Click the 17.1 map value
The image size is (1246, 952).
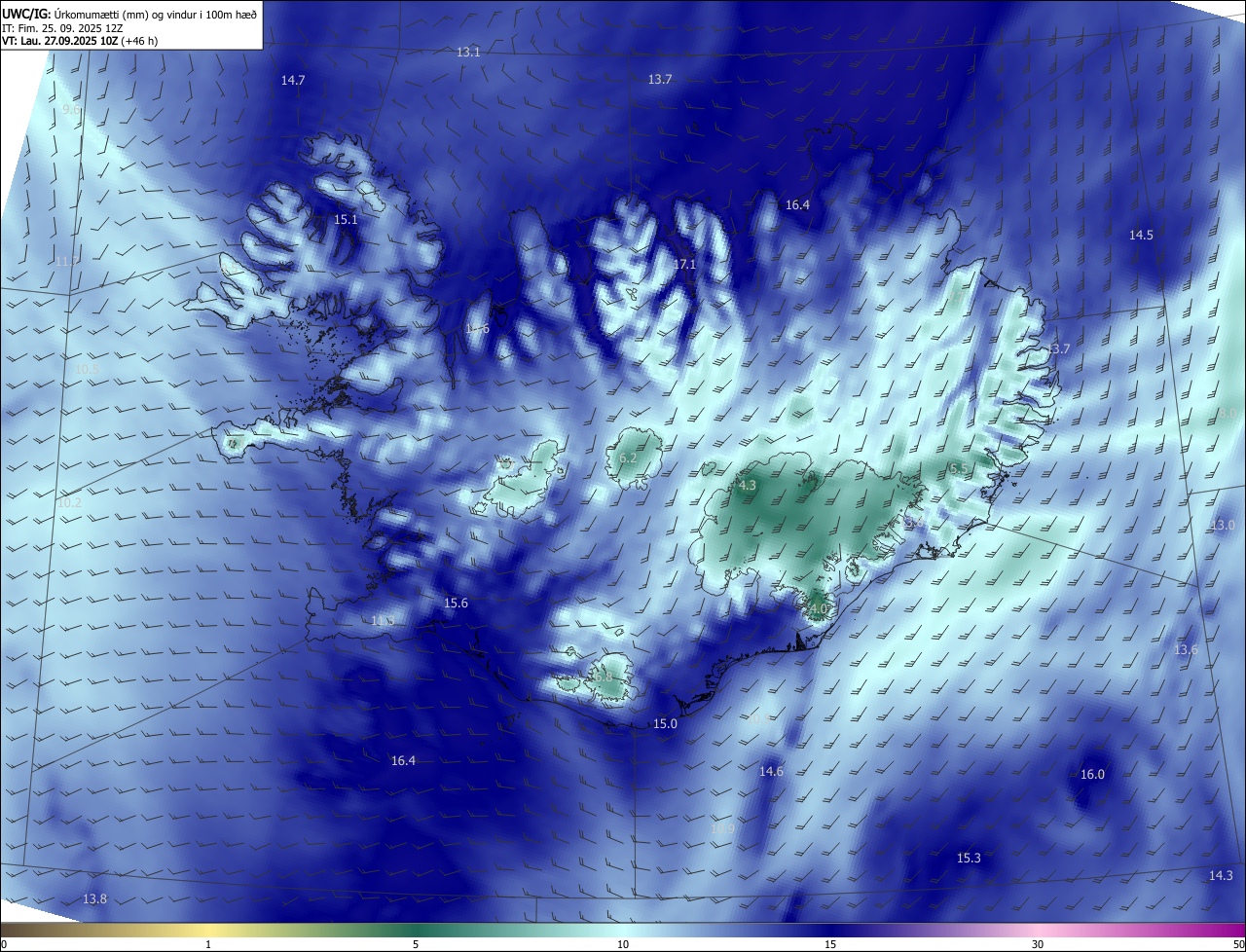coord(685,265)
